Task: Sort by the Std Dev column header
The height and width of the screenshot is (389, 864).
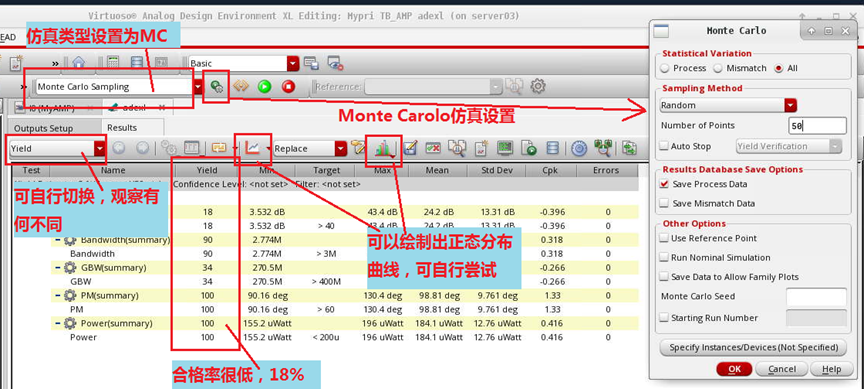Action: [496, 170]
